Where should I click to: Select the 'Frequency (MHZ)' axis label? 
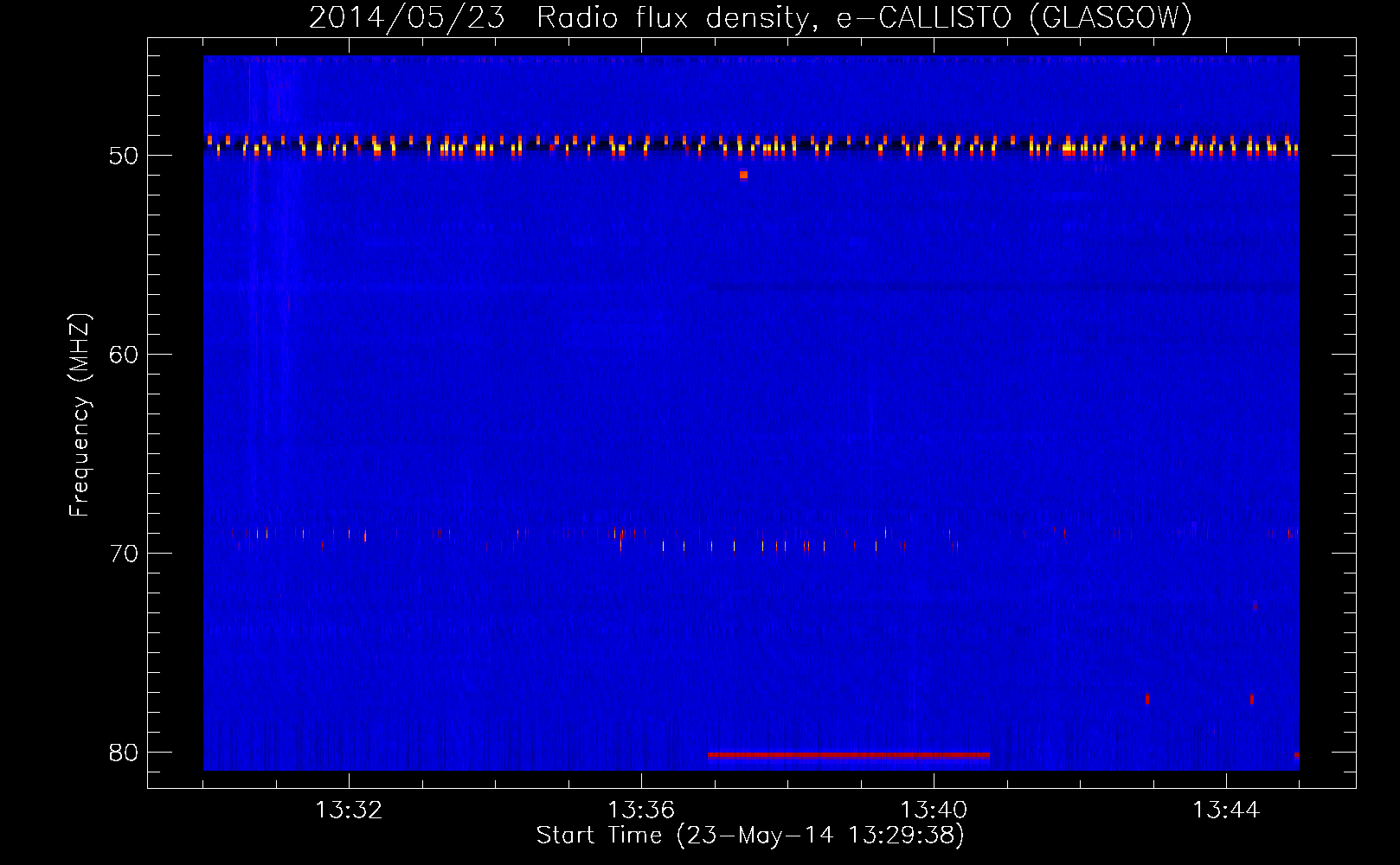coord(80,415)
